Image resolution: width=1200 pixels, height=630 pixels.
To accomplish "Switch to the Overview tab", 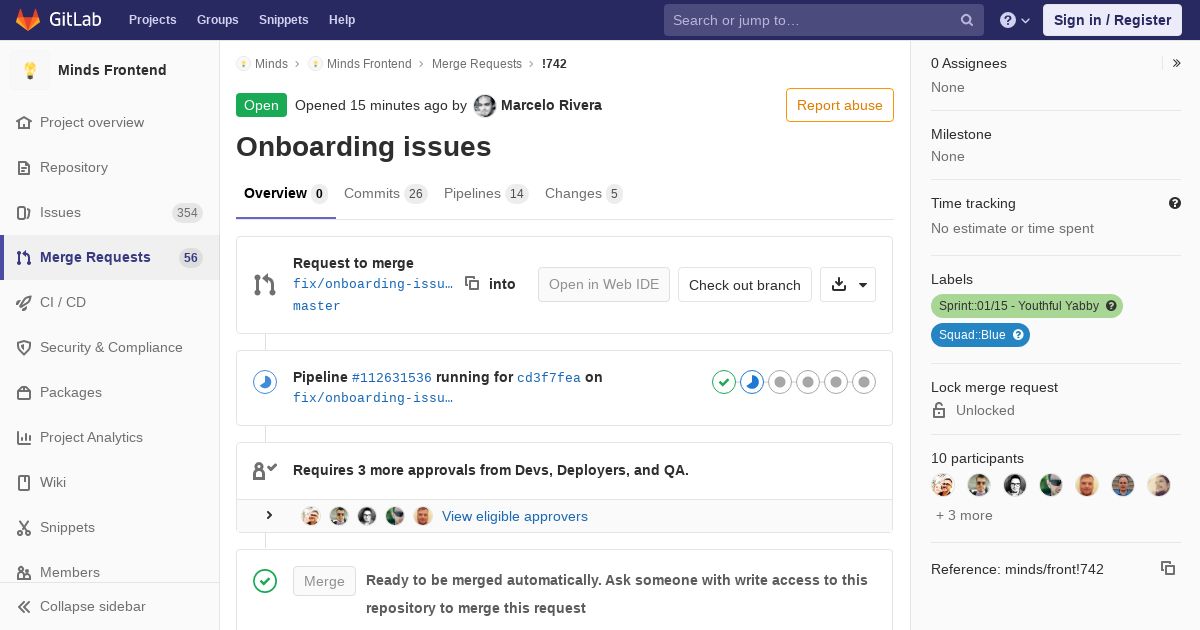I will tap(286, 194).
